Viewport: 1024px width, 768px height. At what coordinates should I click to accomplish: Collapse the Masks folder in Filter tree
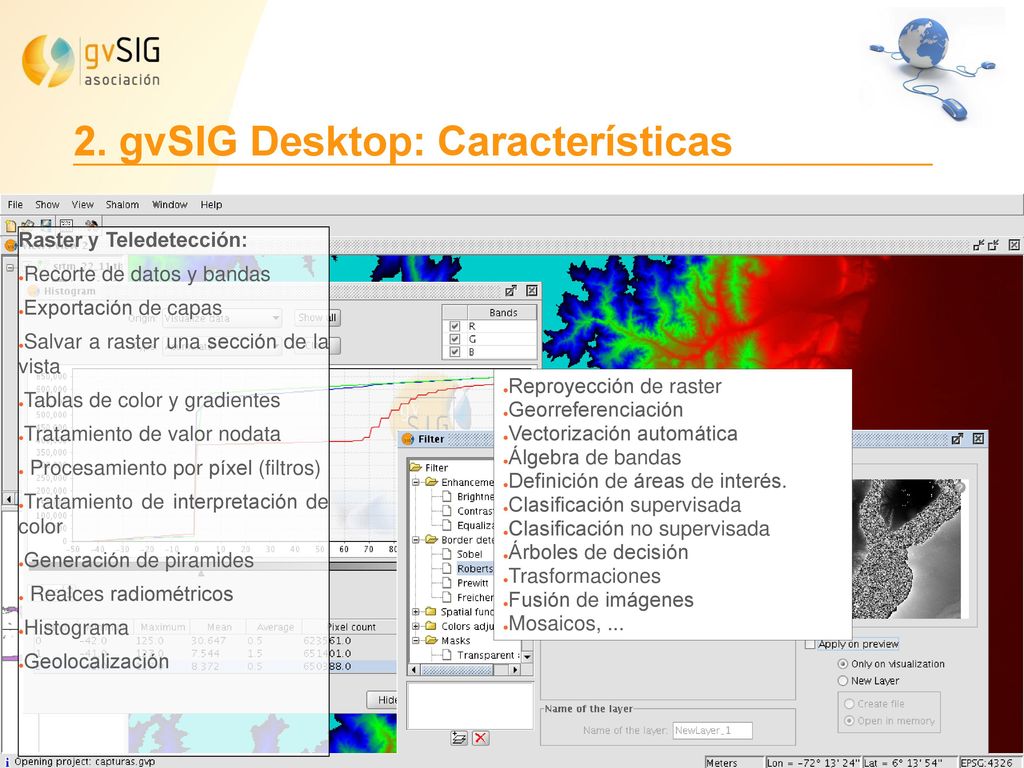point(415,641)
